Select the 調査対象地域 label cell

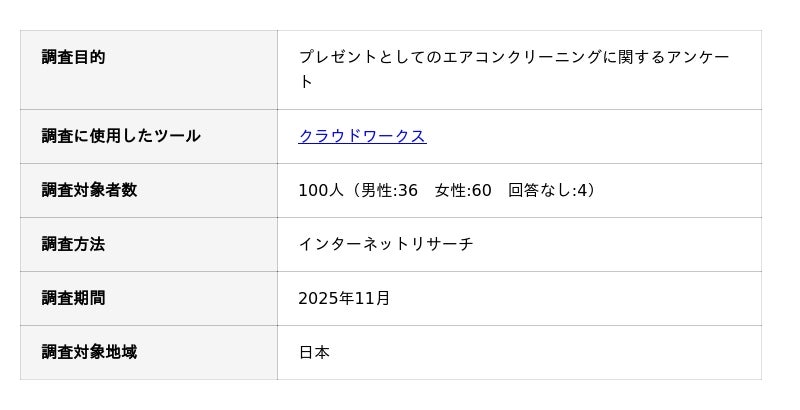tap(89, 352)
